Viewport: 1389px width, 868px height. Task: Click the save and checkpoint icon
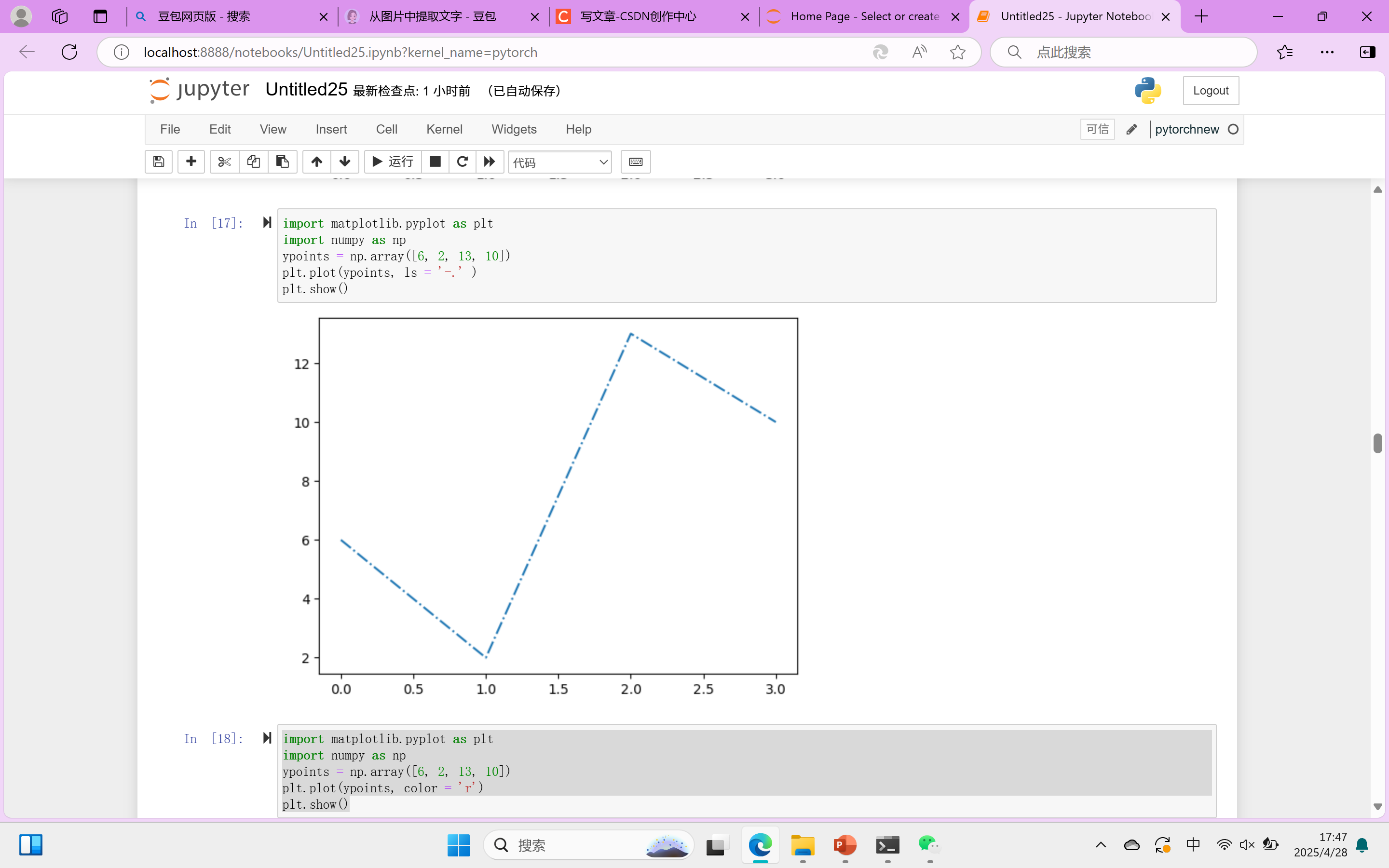(x=158, y=162)
